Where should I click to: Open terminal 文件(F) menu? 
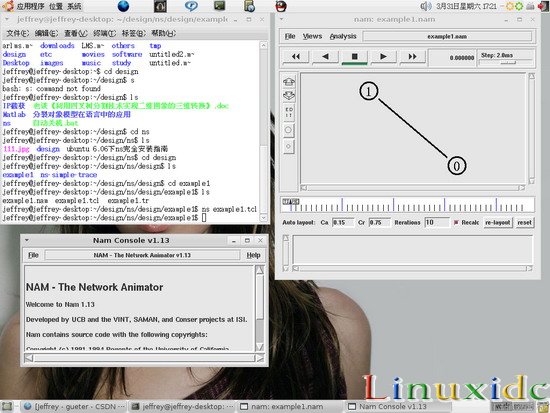[x=18, y=33]
